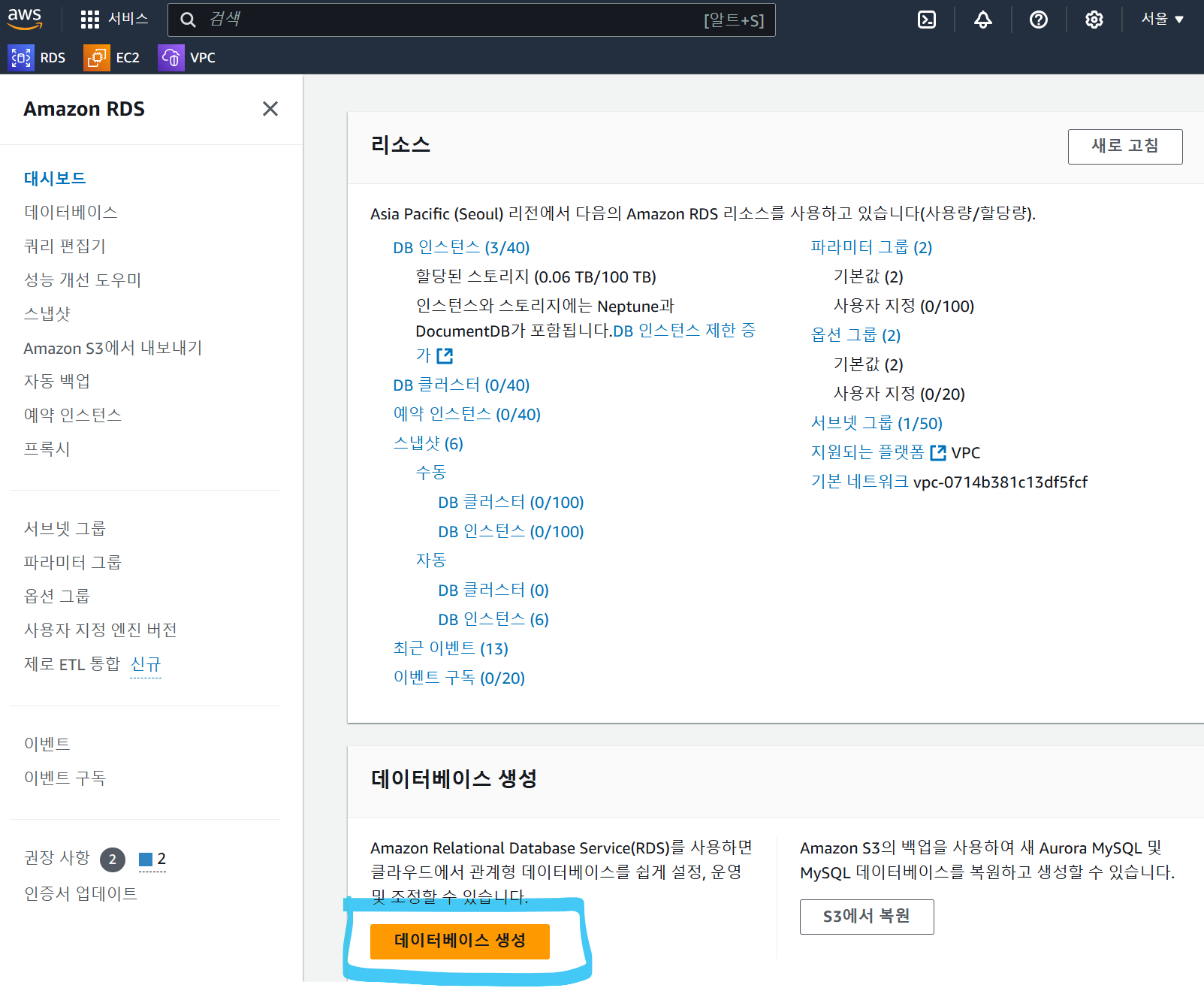
Task: Open 예약 인스턴스 in the sidebar
Action: [x=73, y=415]
